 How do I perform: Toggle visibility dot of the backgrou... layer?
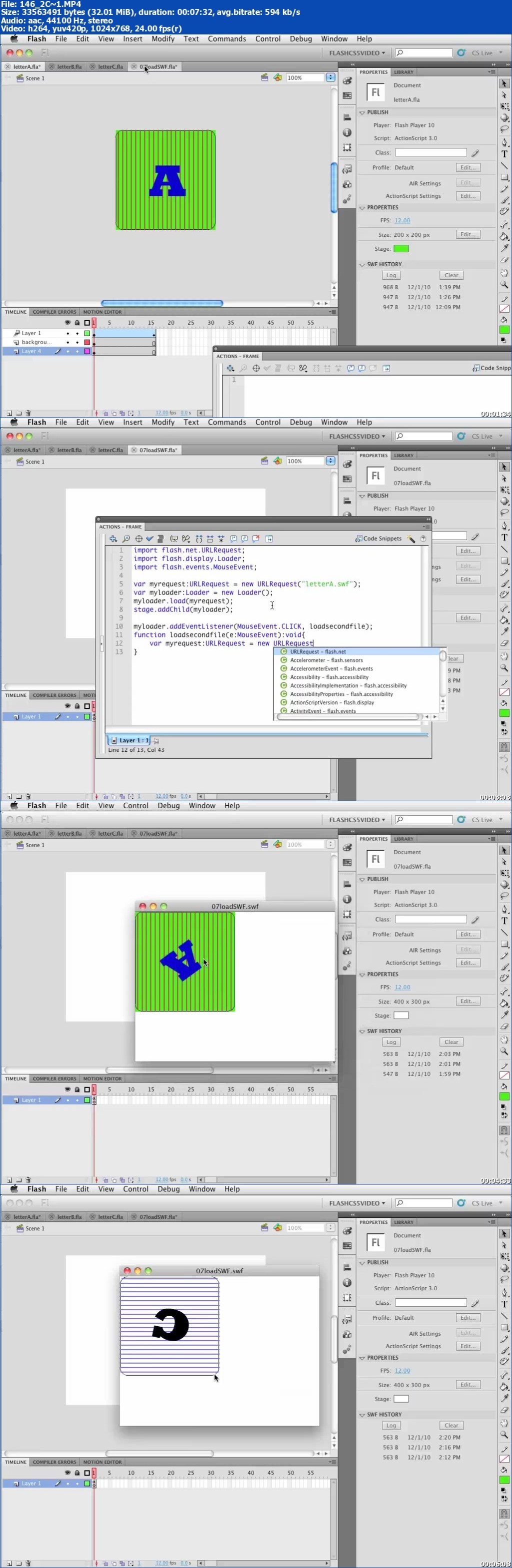(67, 343)
